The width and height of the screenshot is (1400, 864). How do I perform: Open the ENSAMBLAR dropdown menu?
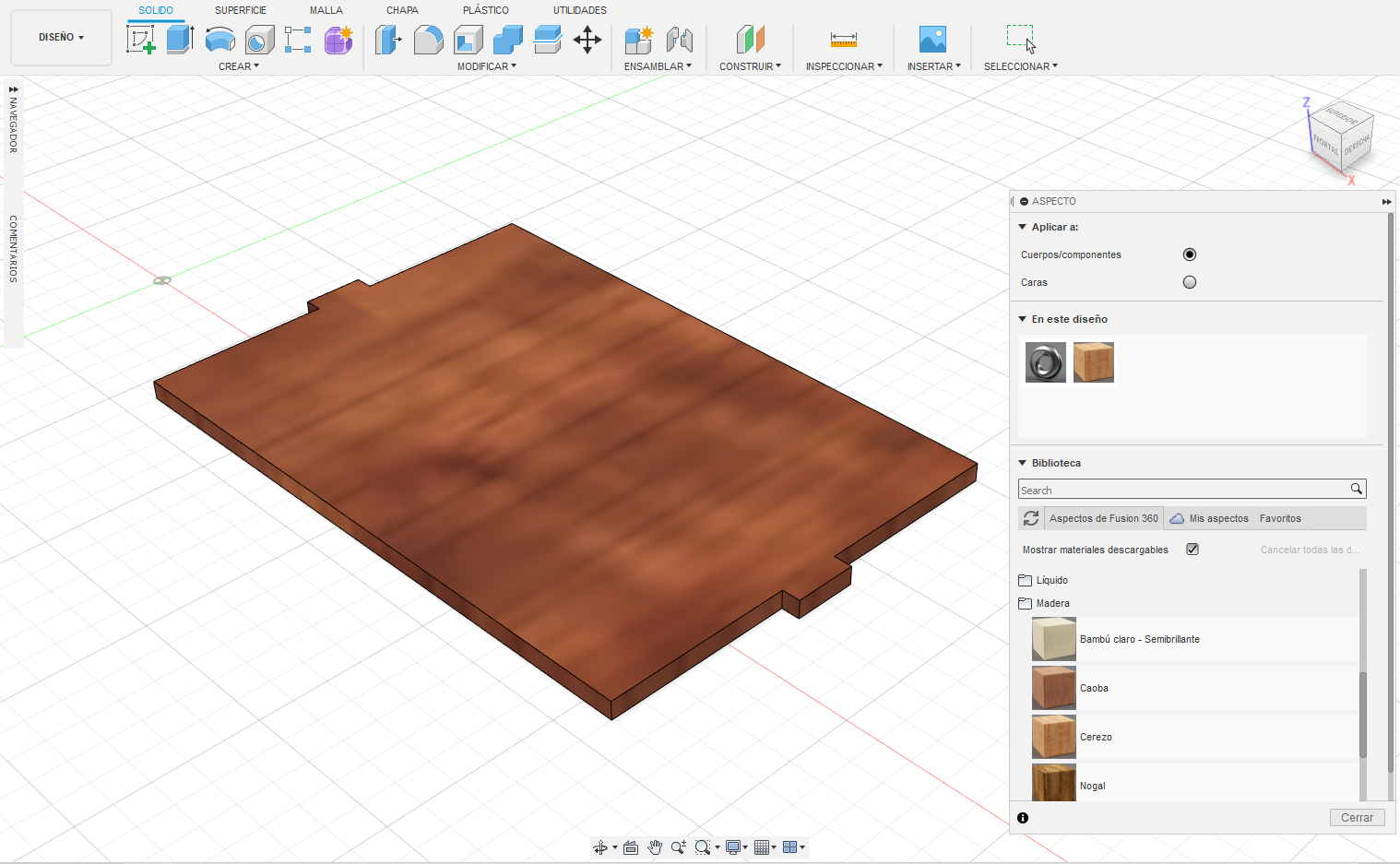(658, 66)
